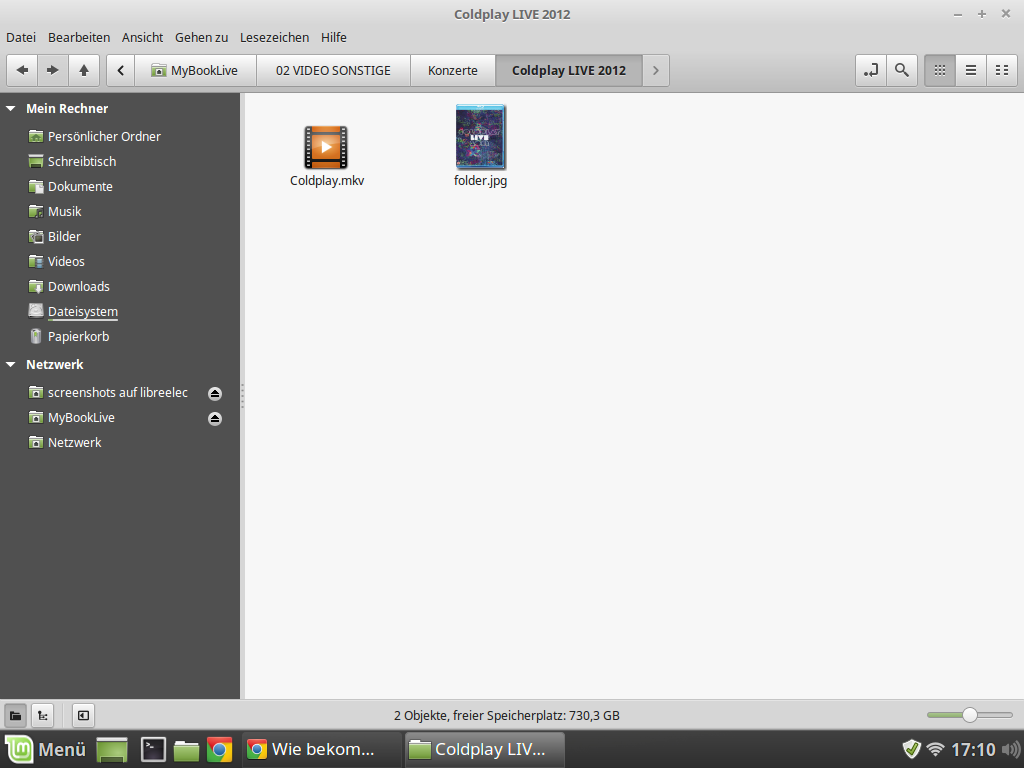The image size is (1024, 768).
Task: Select the folder.jpg thumbnail
Action: click(481, 137)
